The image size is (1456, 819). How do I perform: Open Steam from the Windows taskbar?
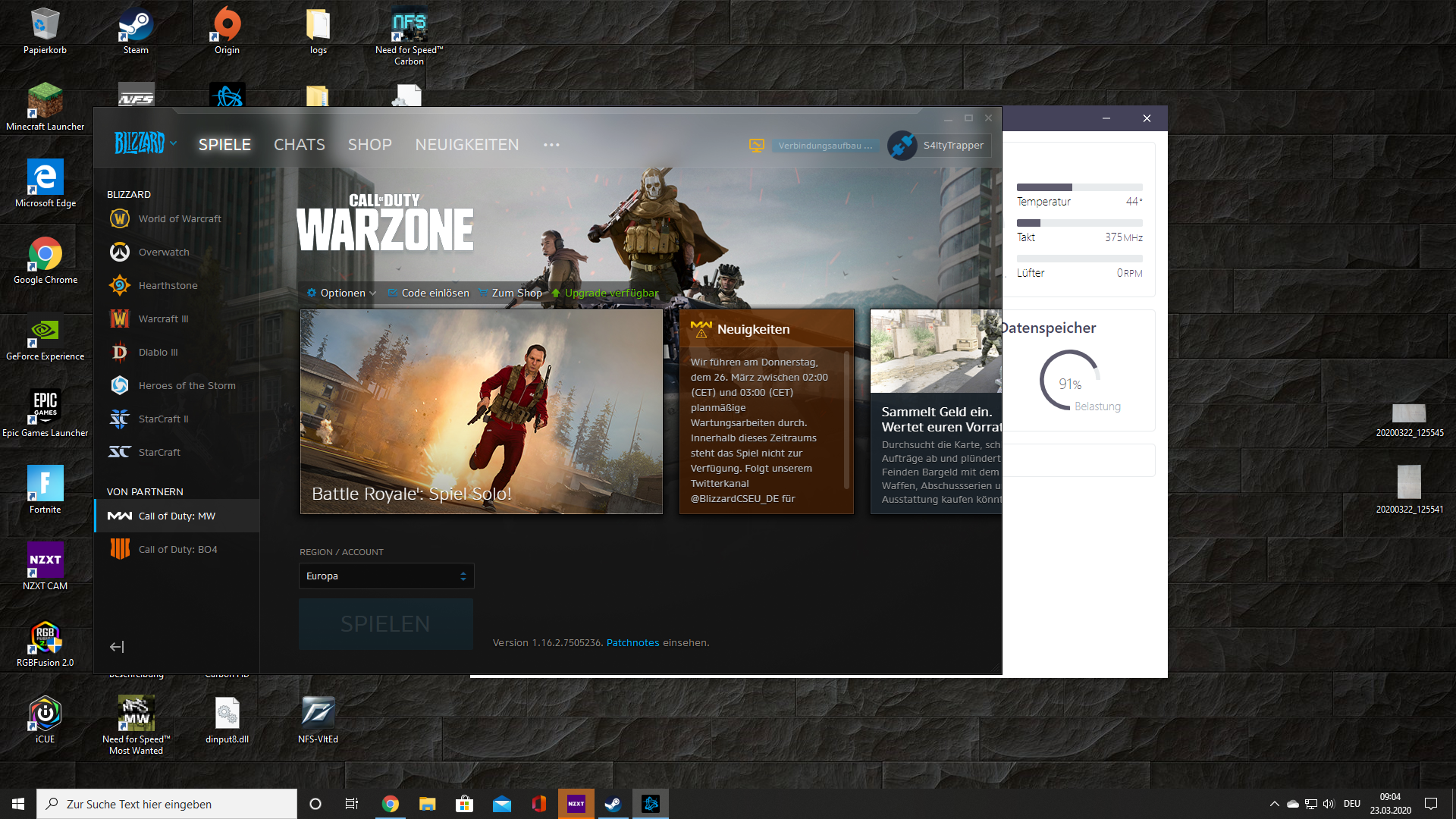pyautogui.click(x=613, y=804)
